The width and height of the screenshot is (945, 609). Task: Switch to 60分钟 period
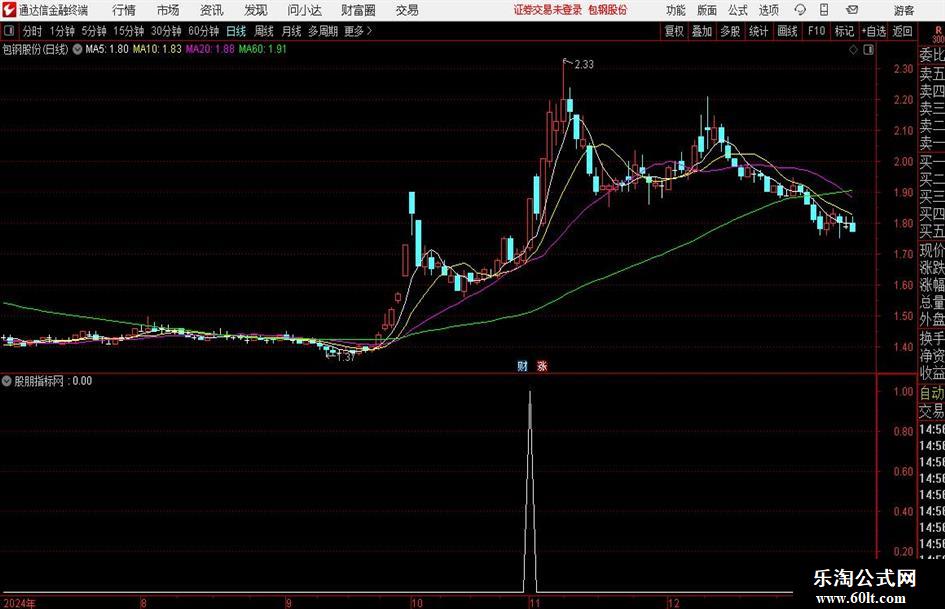coord(203,31)
